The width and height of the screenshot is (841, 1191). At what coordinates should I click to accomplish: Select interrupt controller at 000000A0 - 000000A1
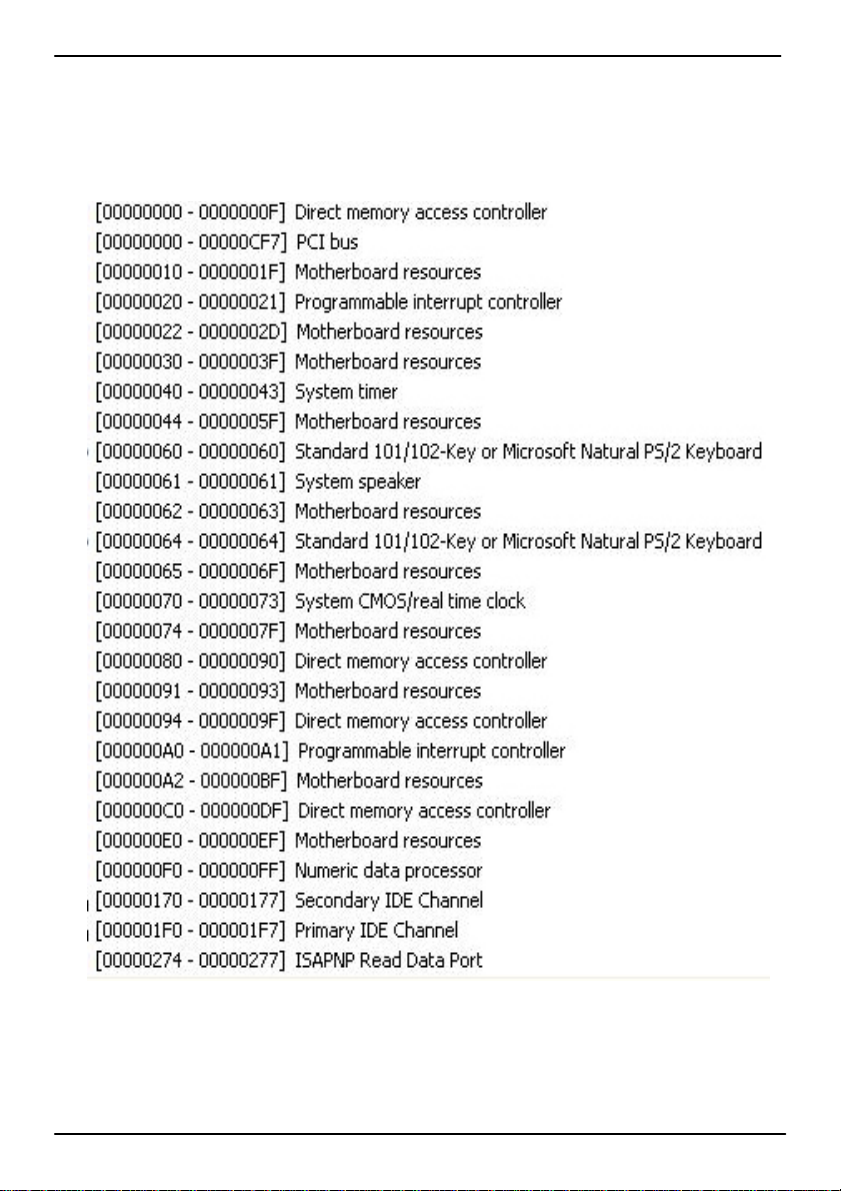pos(330,751)
